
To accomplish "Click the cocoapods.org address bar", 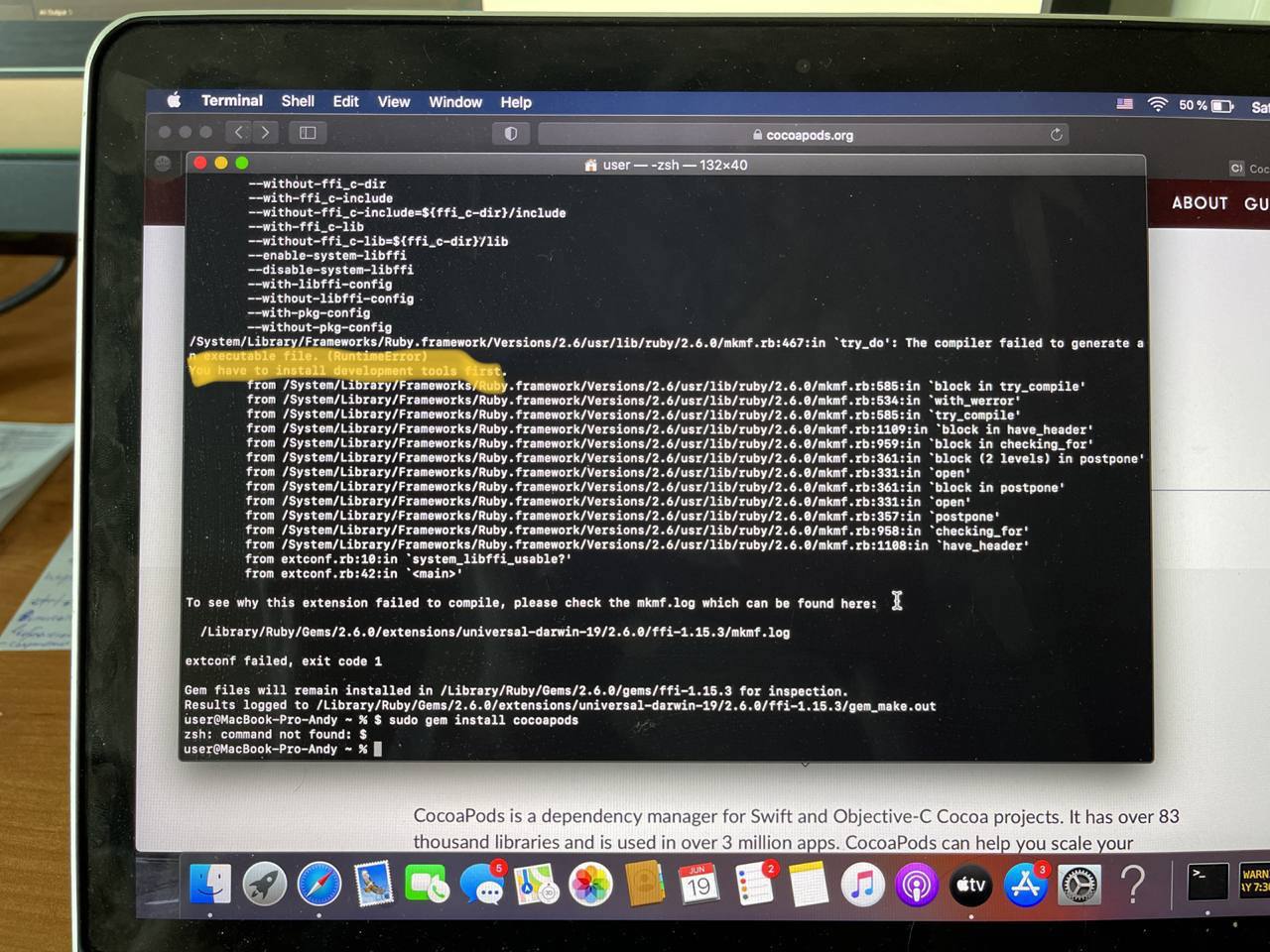I will pyautogui.click(x=804, y=135).
